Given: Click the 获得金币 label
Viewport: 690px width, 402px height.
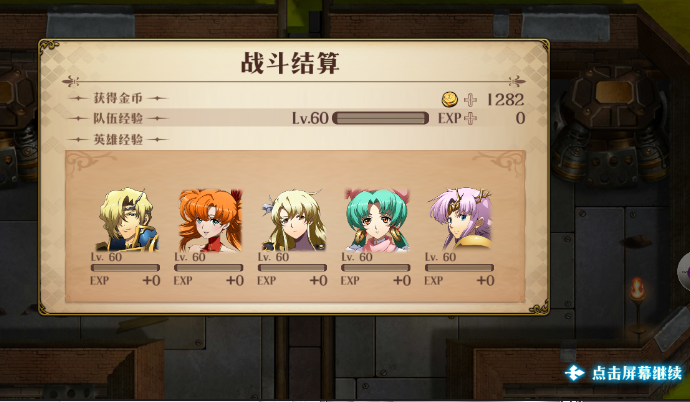Looking at the screenshot, I should pyautogui.click(x=118, y=98).
